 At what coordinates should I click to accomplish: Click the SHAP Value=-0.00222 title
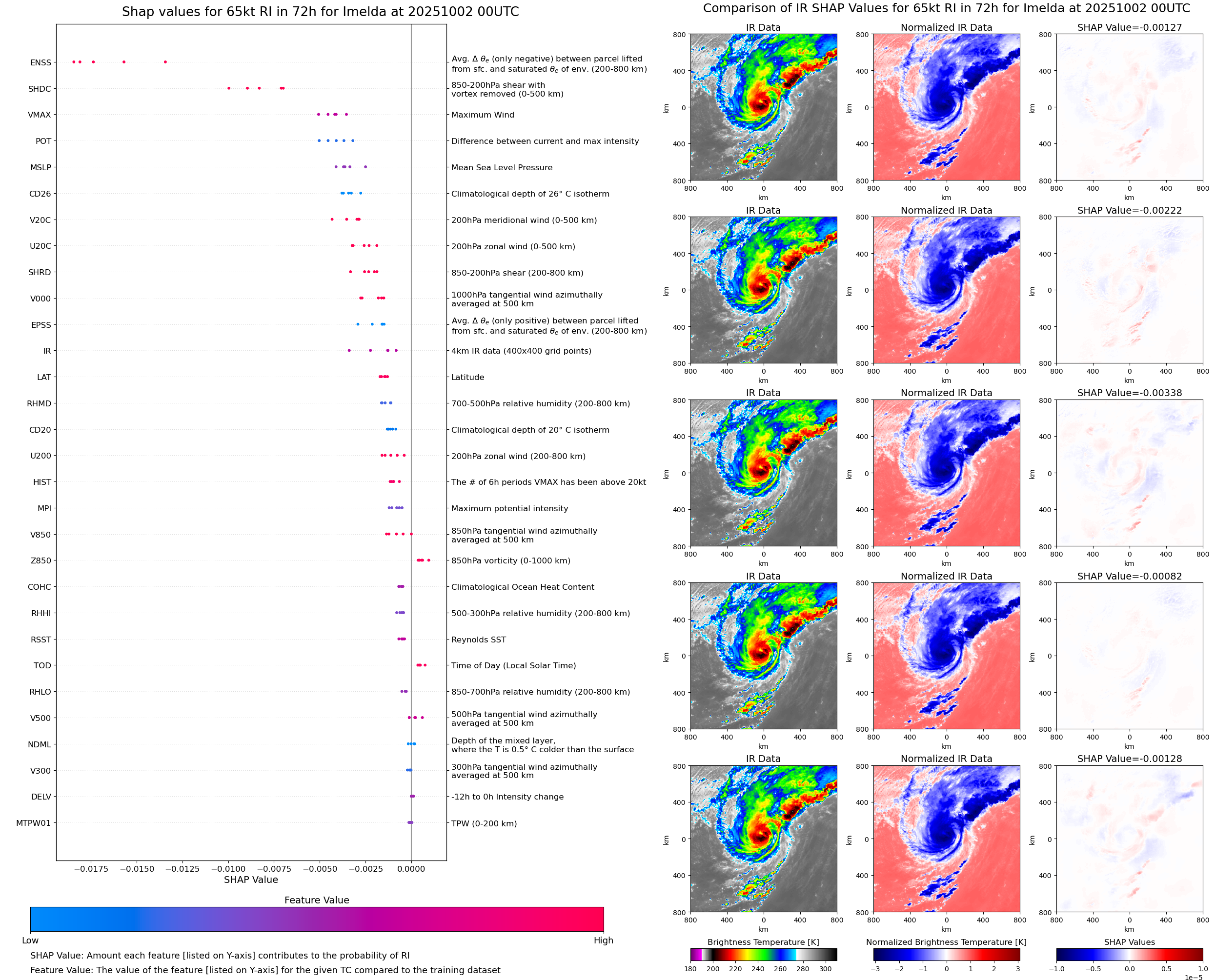1129,210
